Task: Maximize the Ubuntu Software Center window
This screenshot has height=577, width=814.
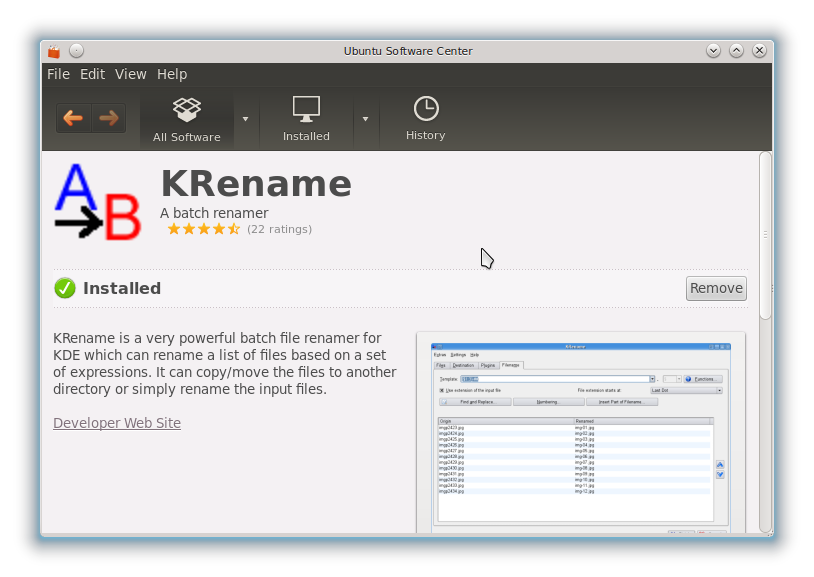Action: point(736,51)
